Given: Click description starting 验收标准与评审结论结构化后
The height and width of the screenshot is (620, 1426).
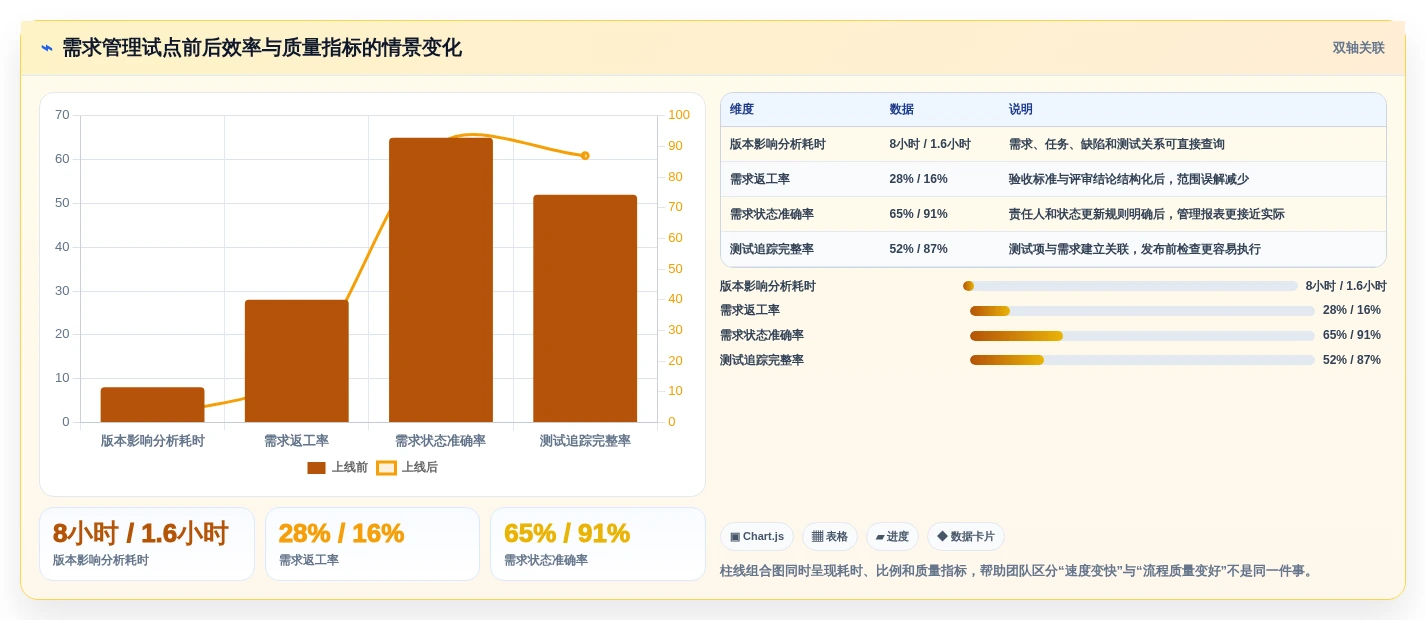Looking at the screenshot, I should [x=1129, y=179].
